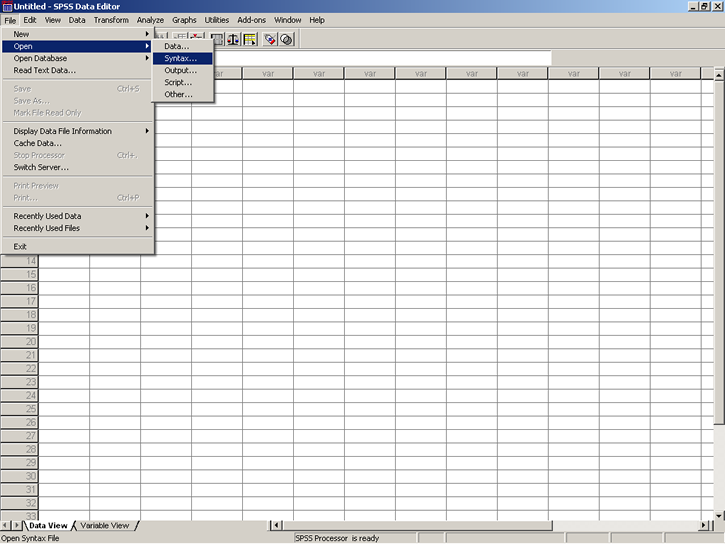This screenshot has width=725, height=544.
Task: Click the Use Sets toolbar icon
Action: [286, 39]
